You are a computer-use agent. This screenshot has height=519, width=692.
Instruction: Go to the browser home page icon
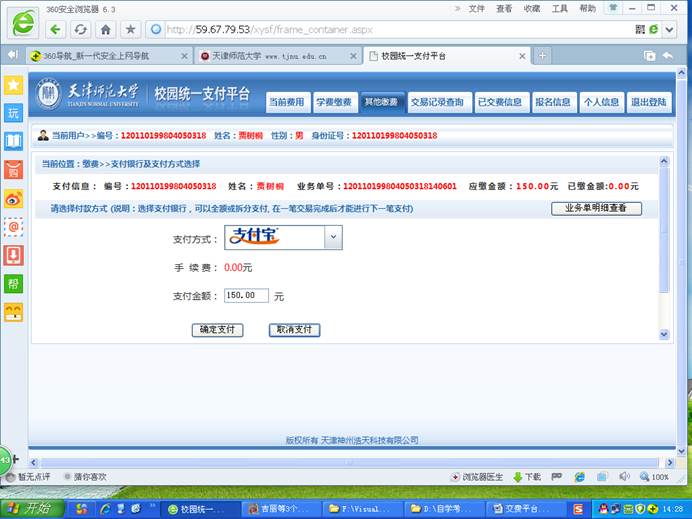pyautogui.click(x=105, y=30)
